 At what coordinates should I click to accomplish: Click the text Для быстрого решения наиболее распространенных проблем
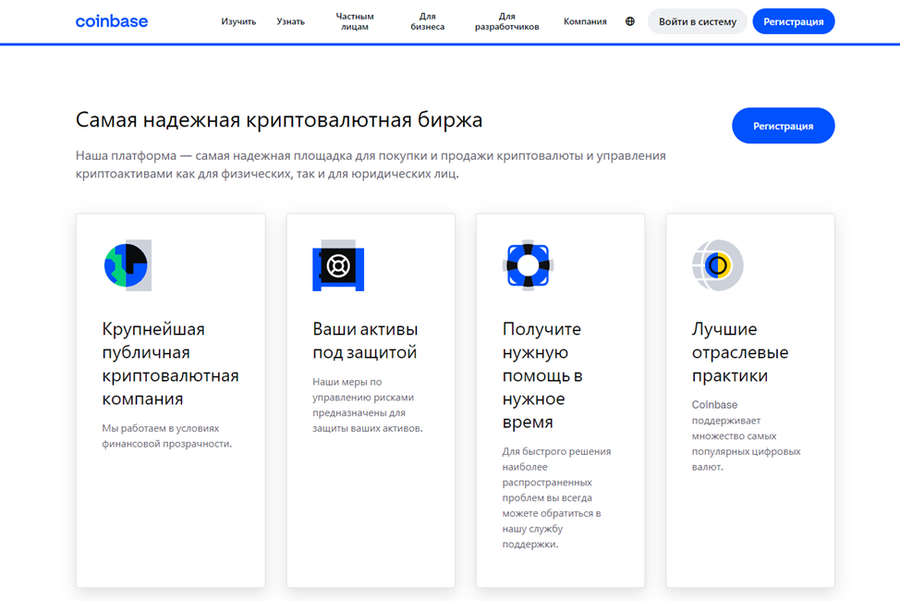pos(557,498)
